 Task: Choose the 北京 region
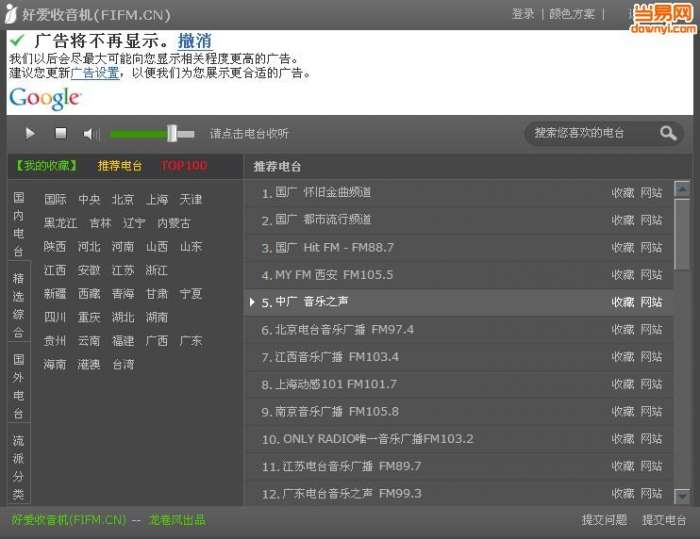123,199
